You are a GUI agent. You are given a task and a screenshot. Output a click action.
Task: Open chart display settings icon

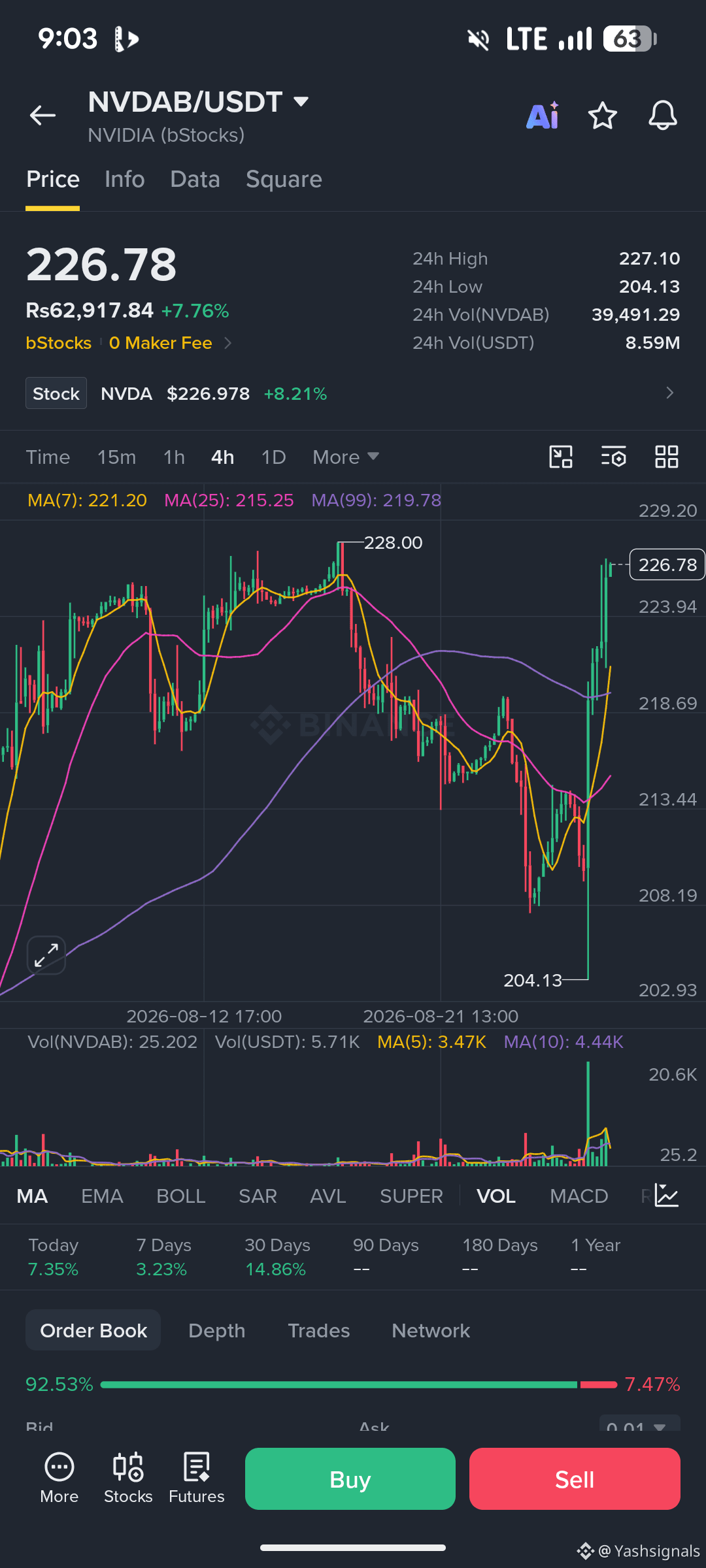coord(614,457)
